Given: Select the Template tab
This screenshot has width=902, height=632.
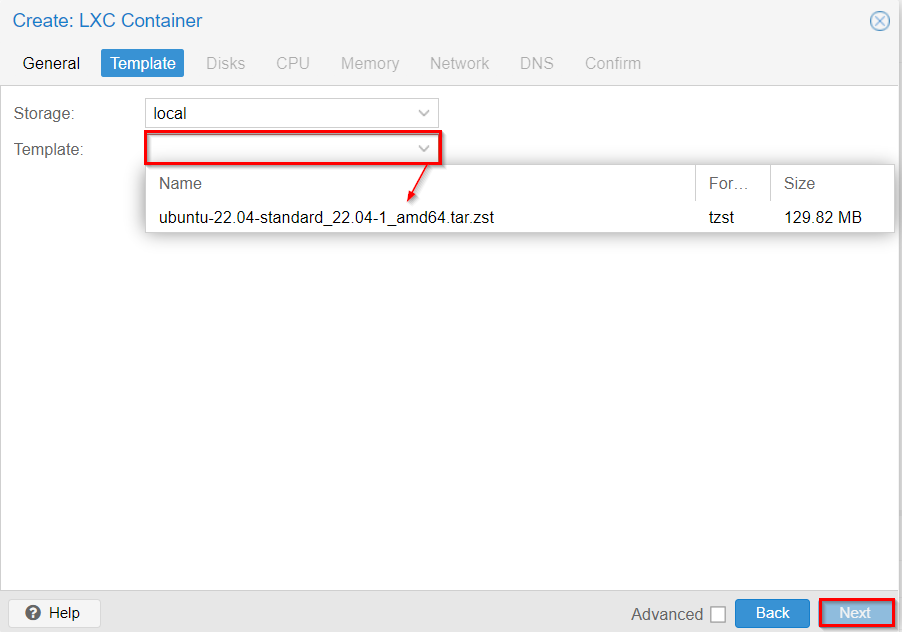Looking at the screenshot, I should 143,63.
